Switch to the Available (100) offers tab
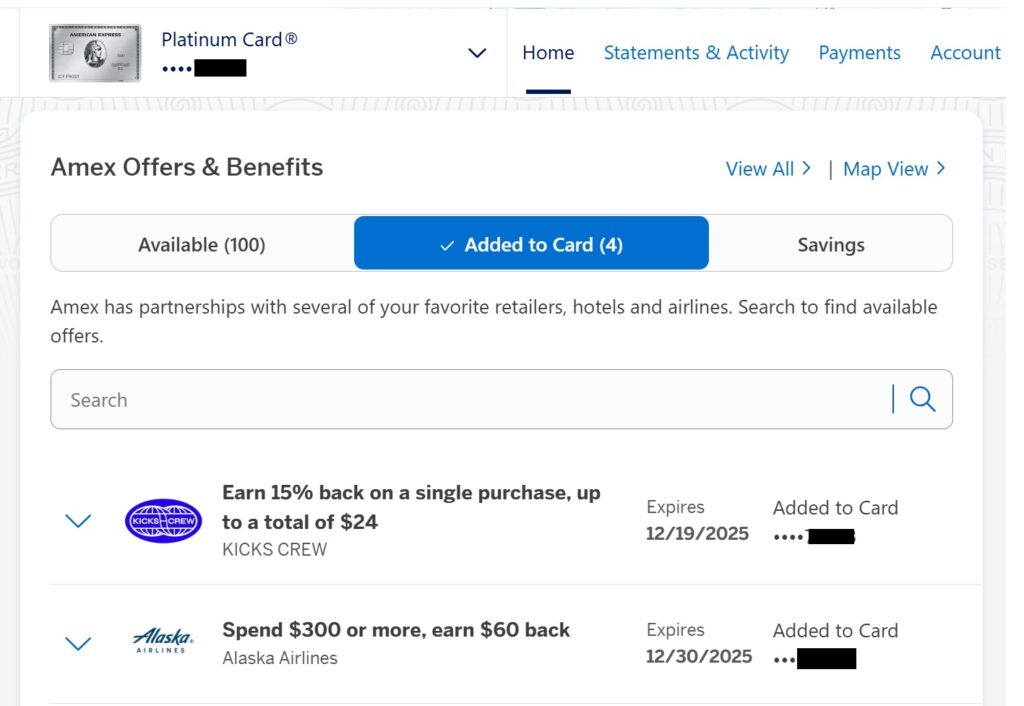Screen dimensions: 1024x706 point(202,244)
